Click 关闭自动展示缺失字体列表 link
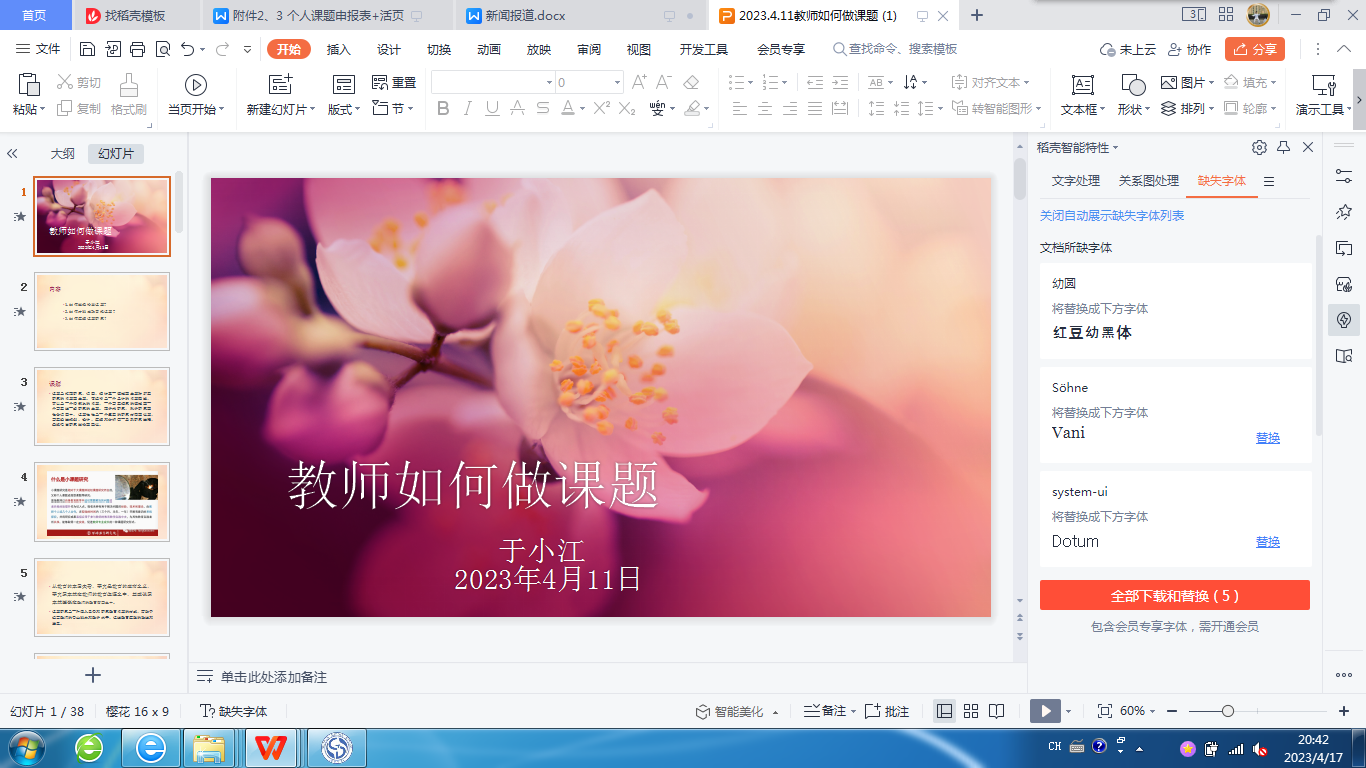The width and height of the screenshot is (1366, 768). tap(1112, 215)
